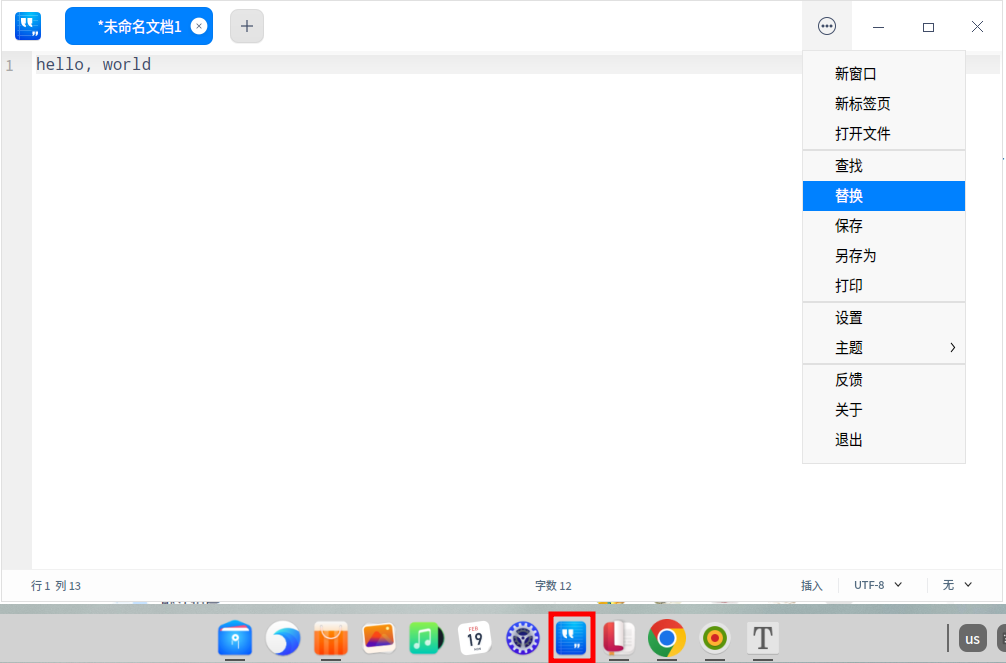This screenshot has width=1006, height=663.
Task: Click line number 1 in the gutter
Action: (x=10, y=65)
